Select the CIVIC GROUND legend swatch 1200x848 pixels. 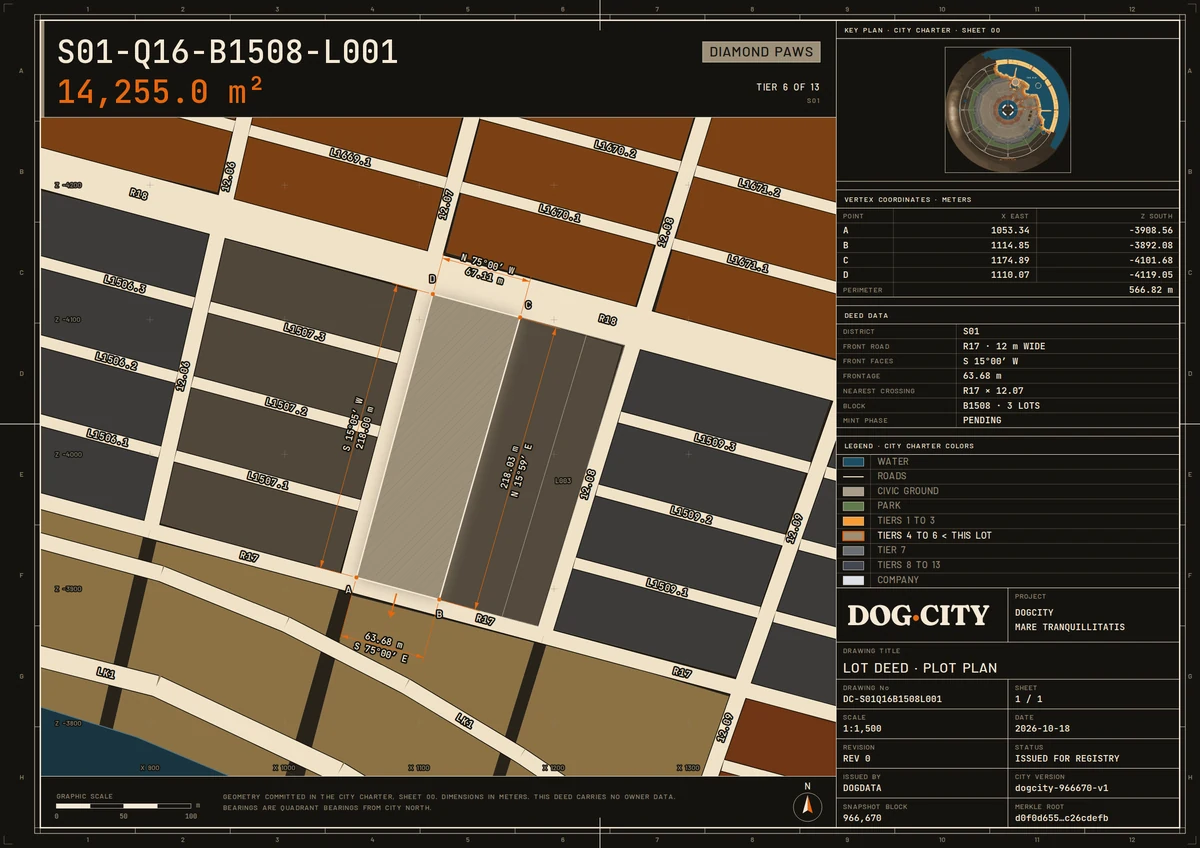(853, 491)
